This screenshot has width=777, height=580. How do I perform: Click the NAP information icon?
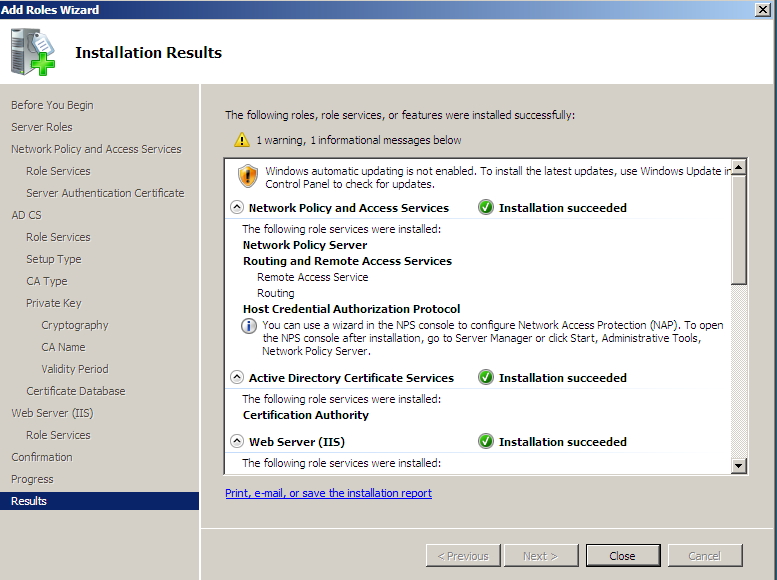pyautogui.click(x=249, y=326)
